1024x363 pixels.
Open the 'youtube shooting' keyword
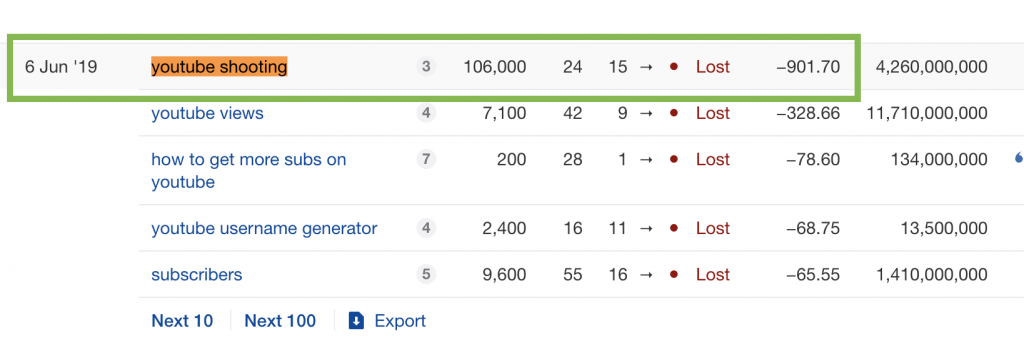pos(219,67)
